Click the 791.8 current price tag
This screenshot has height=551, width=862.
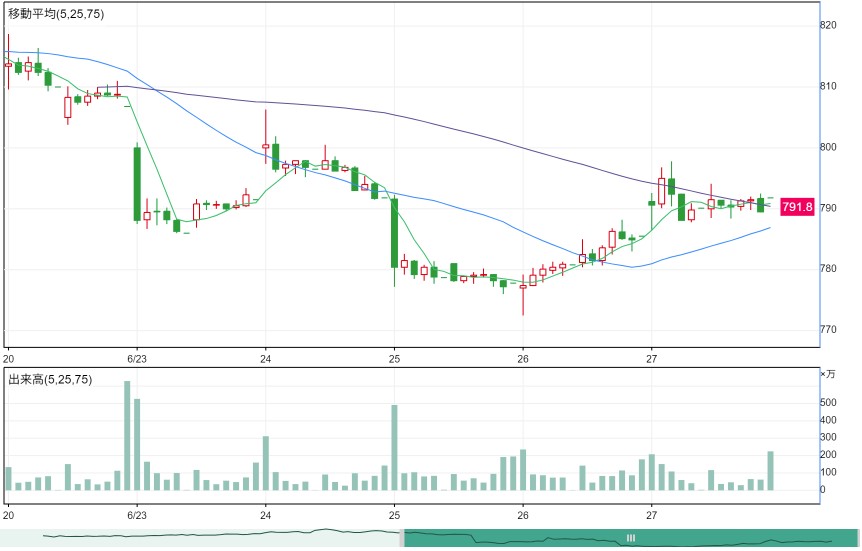click(797, 207)
